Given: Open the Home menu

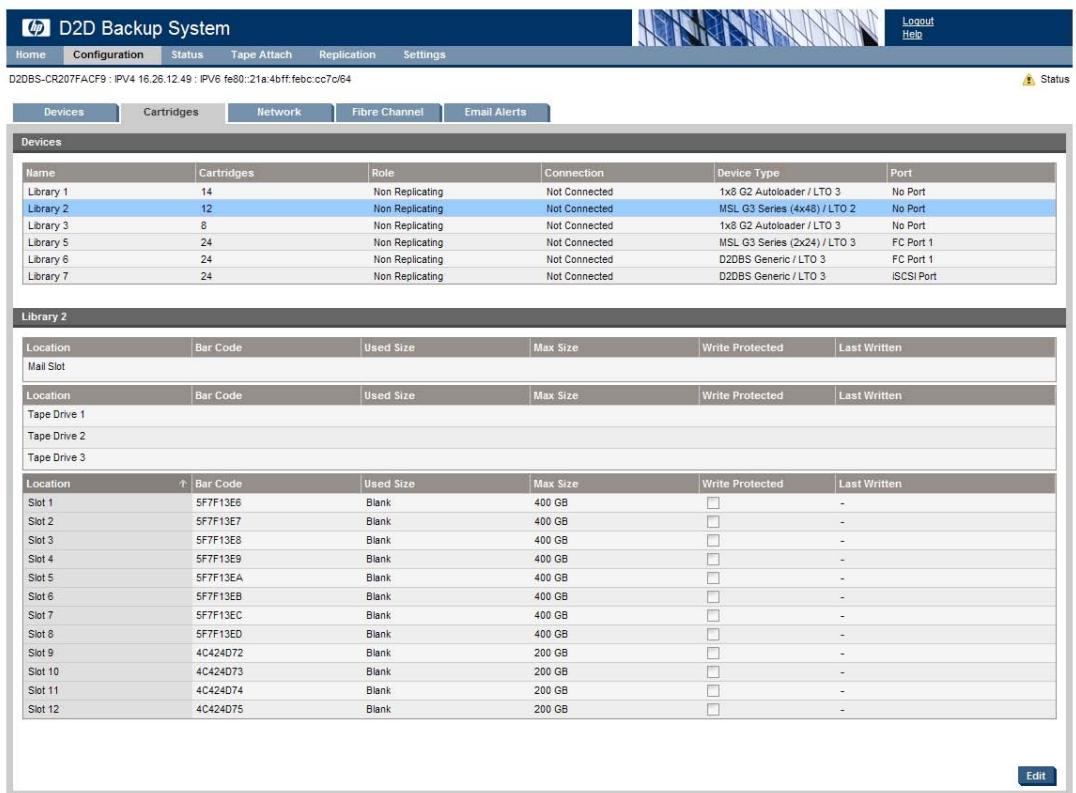Looking at the screenshot, I should tap(31, 55).
